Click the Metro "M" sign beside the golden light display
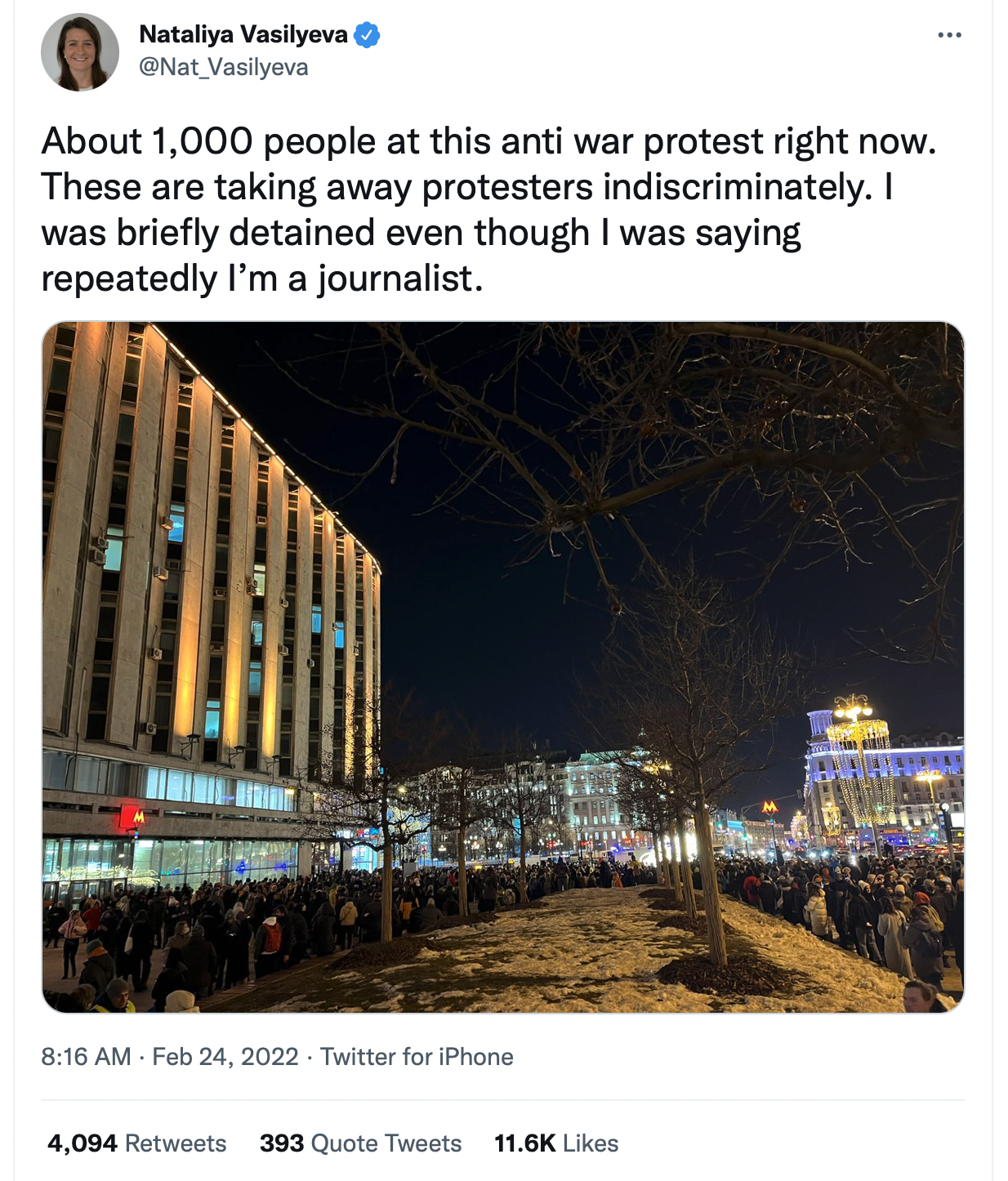Screen dimensions: 1008x1181 click(x=769, y=808)
